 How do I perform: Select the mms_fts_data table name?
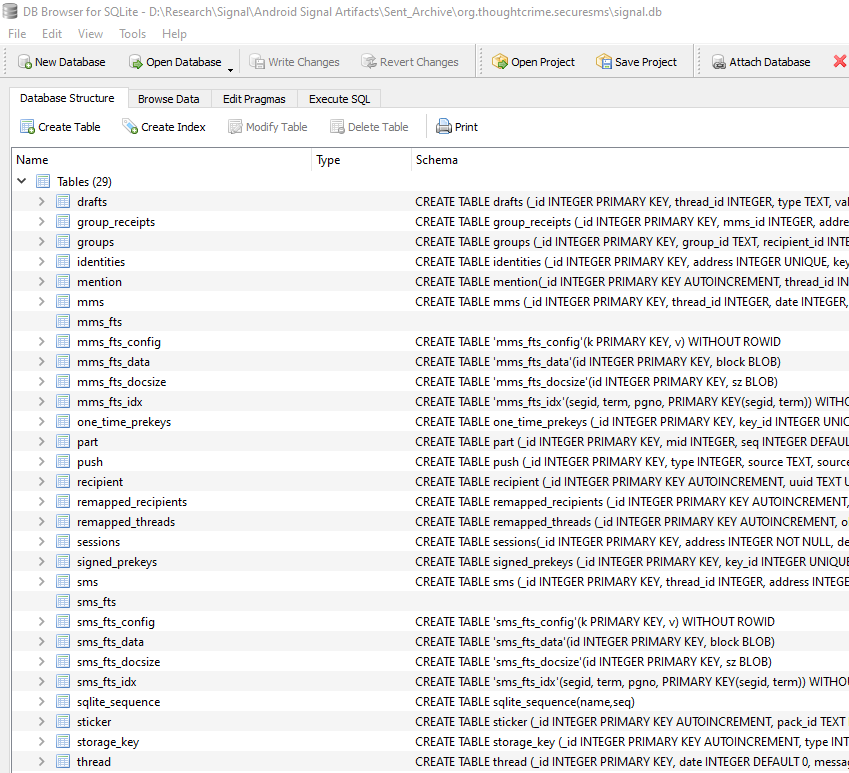point(113,362)
